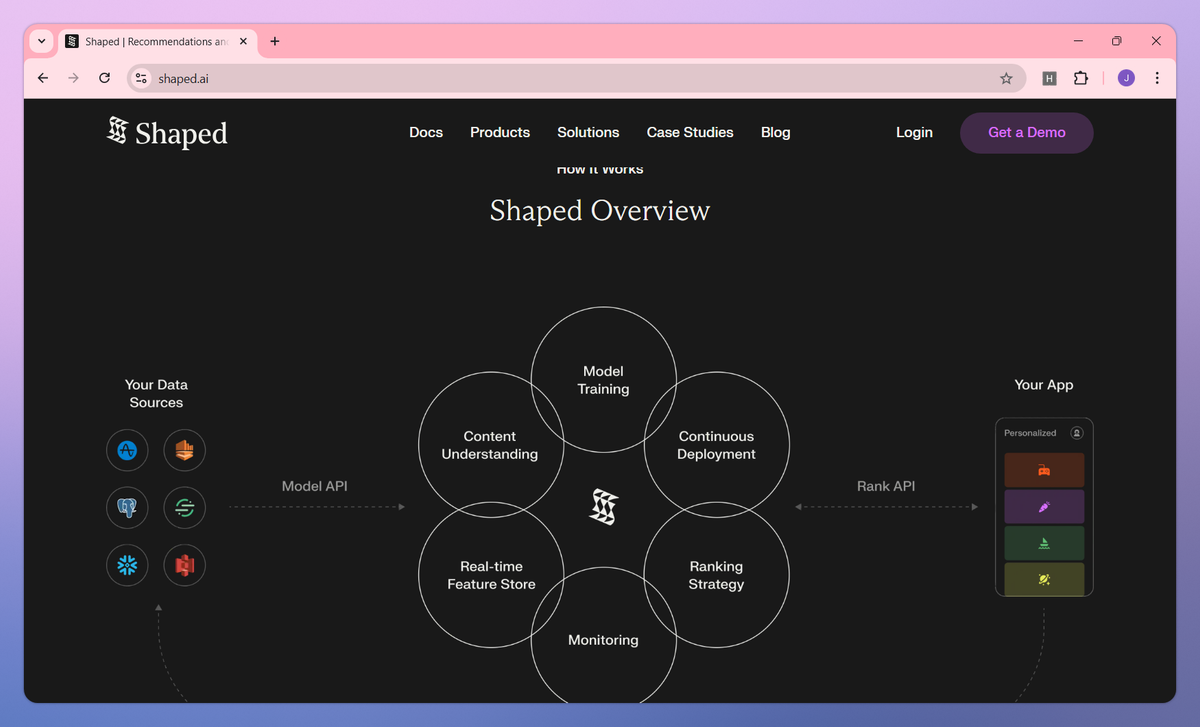Click the Snowflake data source icon
This screenshot has width=1200, height=727.
click(127, 565)
